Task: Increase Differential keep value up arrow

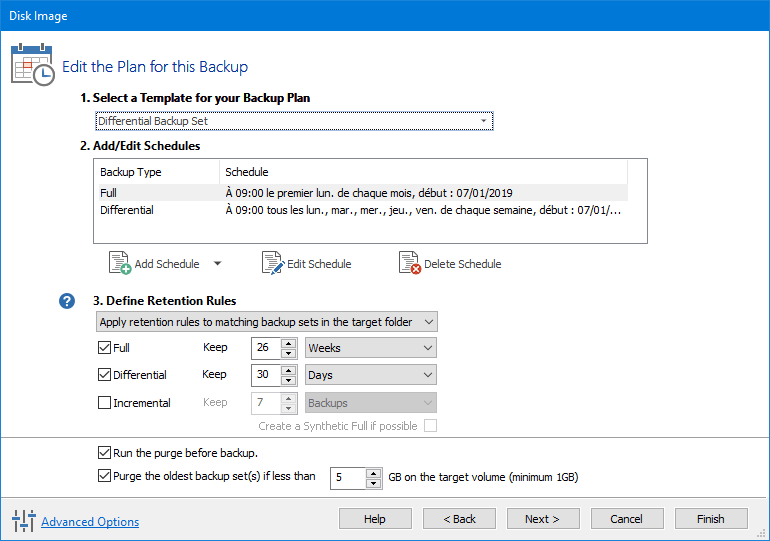Action: [289, 370]
